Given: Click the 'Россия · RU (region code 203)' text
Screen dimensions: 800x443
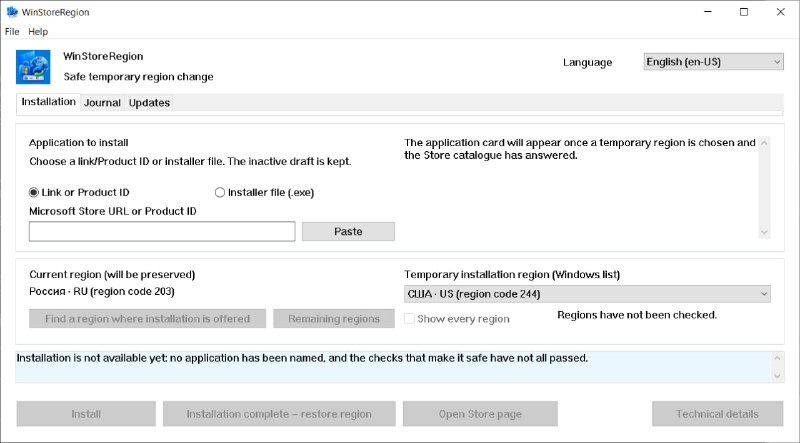Looking at the screenshot, I should (102, 291).
